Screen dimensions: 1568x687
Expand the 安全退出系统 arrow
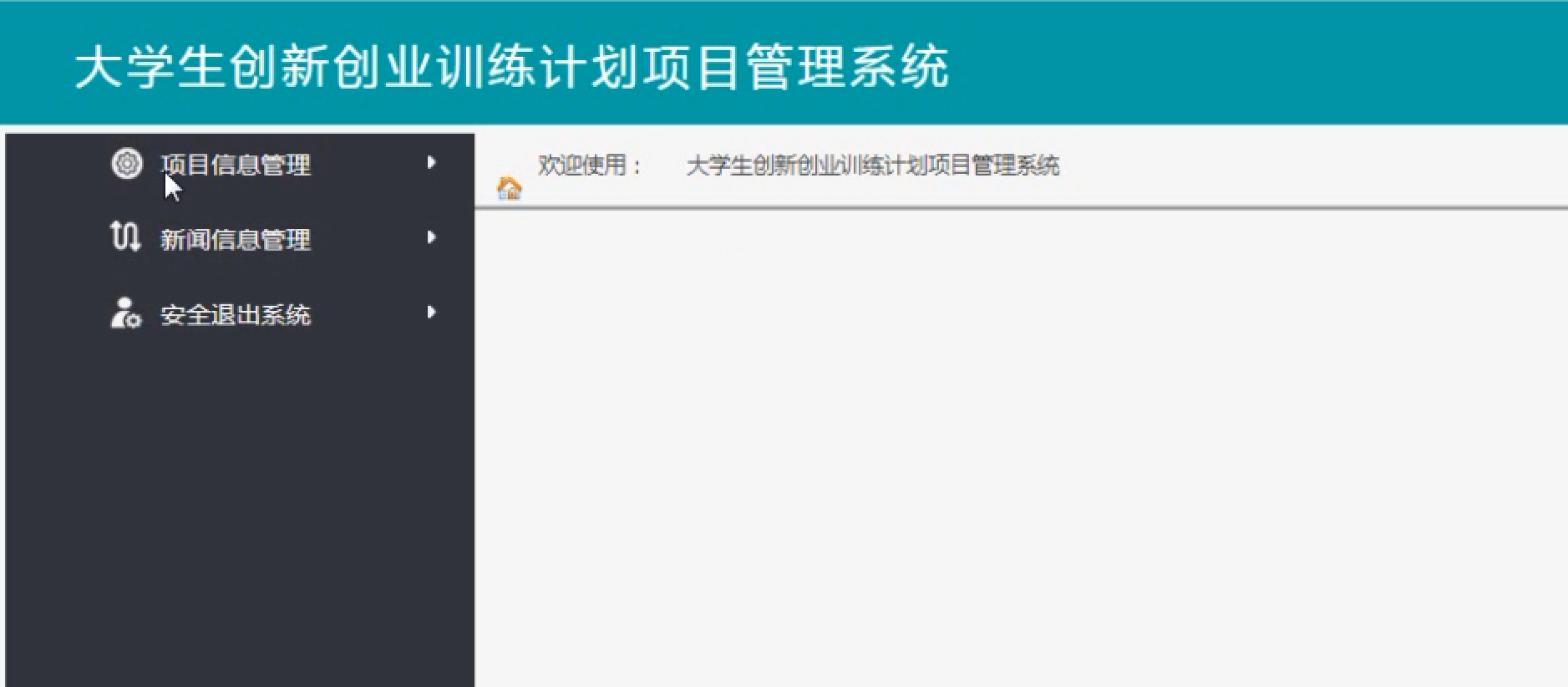(x=431, y=312)
